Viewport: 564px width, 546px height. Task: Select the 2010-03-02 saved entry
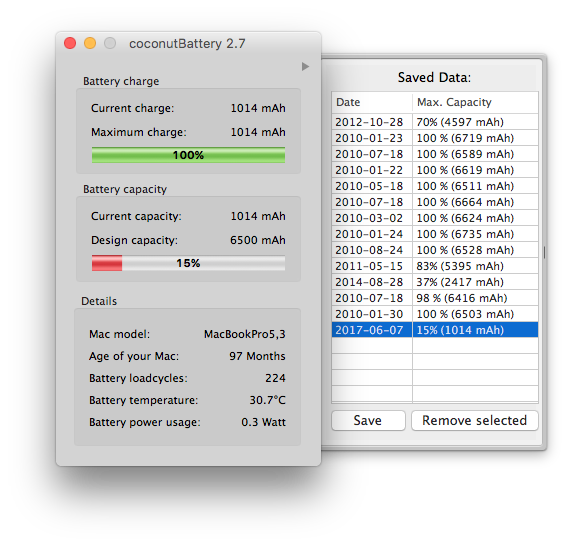(x=435, y=218)
